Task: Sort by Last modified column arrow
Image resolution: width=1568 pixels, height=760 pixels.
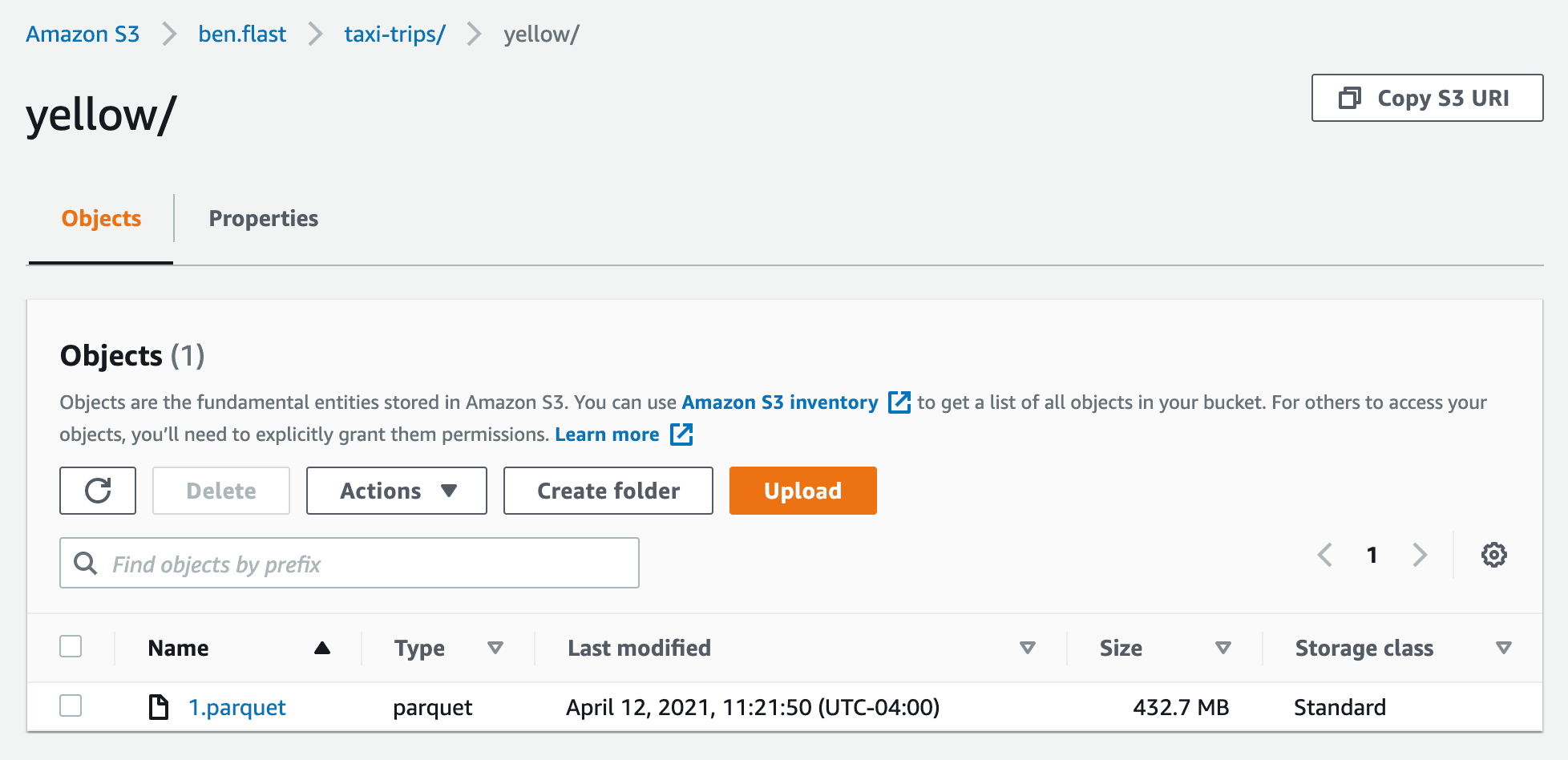Action: (x=1027, y=648)
